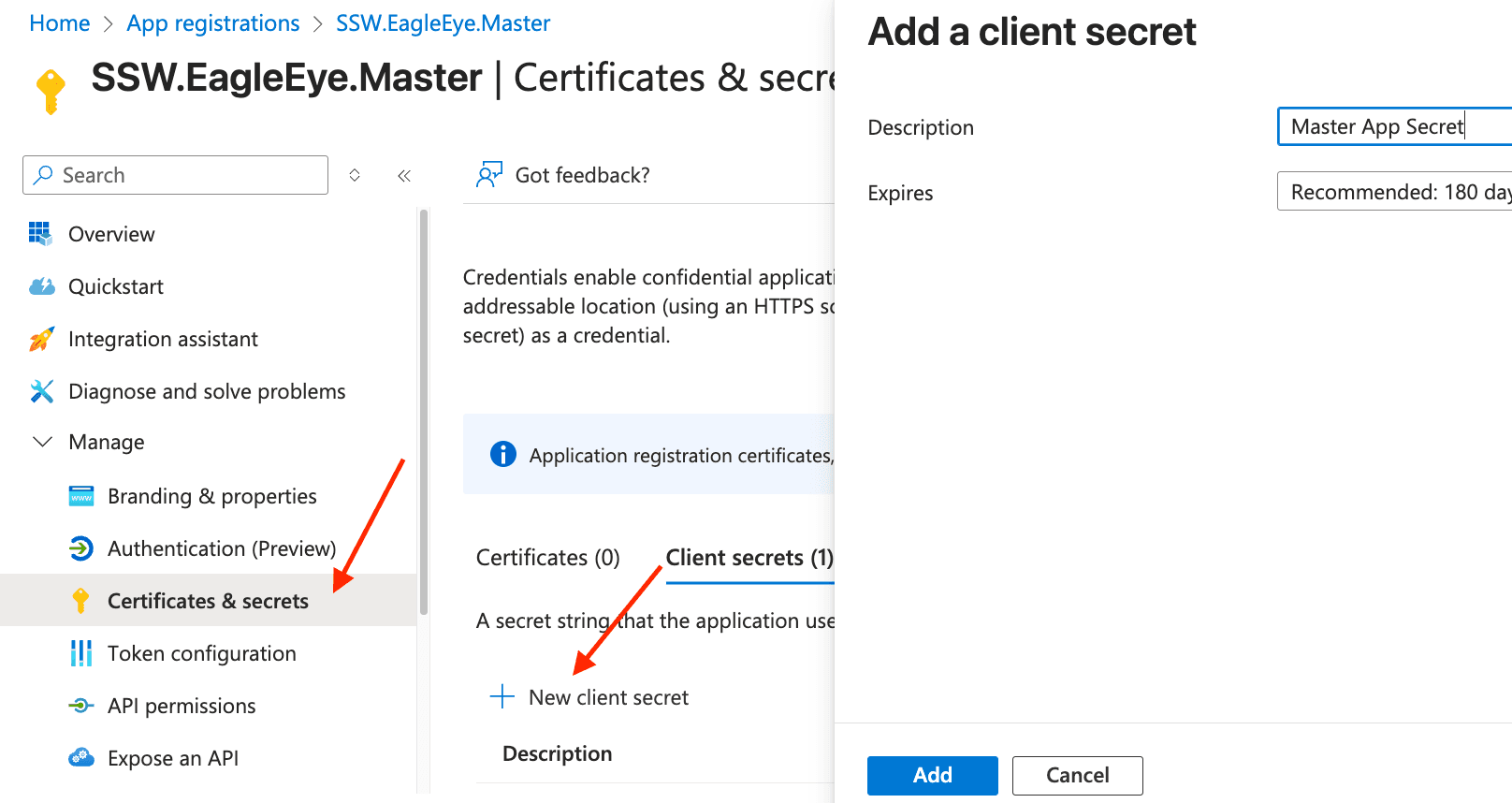The width and height of the screenshot is (1512, 803).
Task: Toggle expand/collapse all menu groups icon
Action: point(355,175)
